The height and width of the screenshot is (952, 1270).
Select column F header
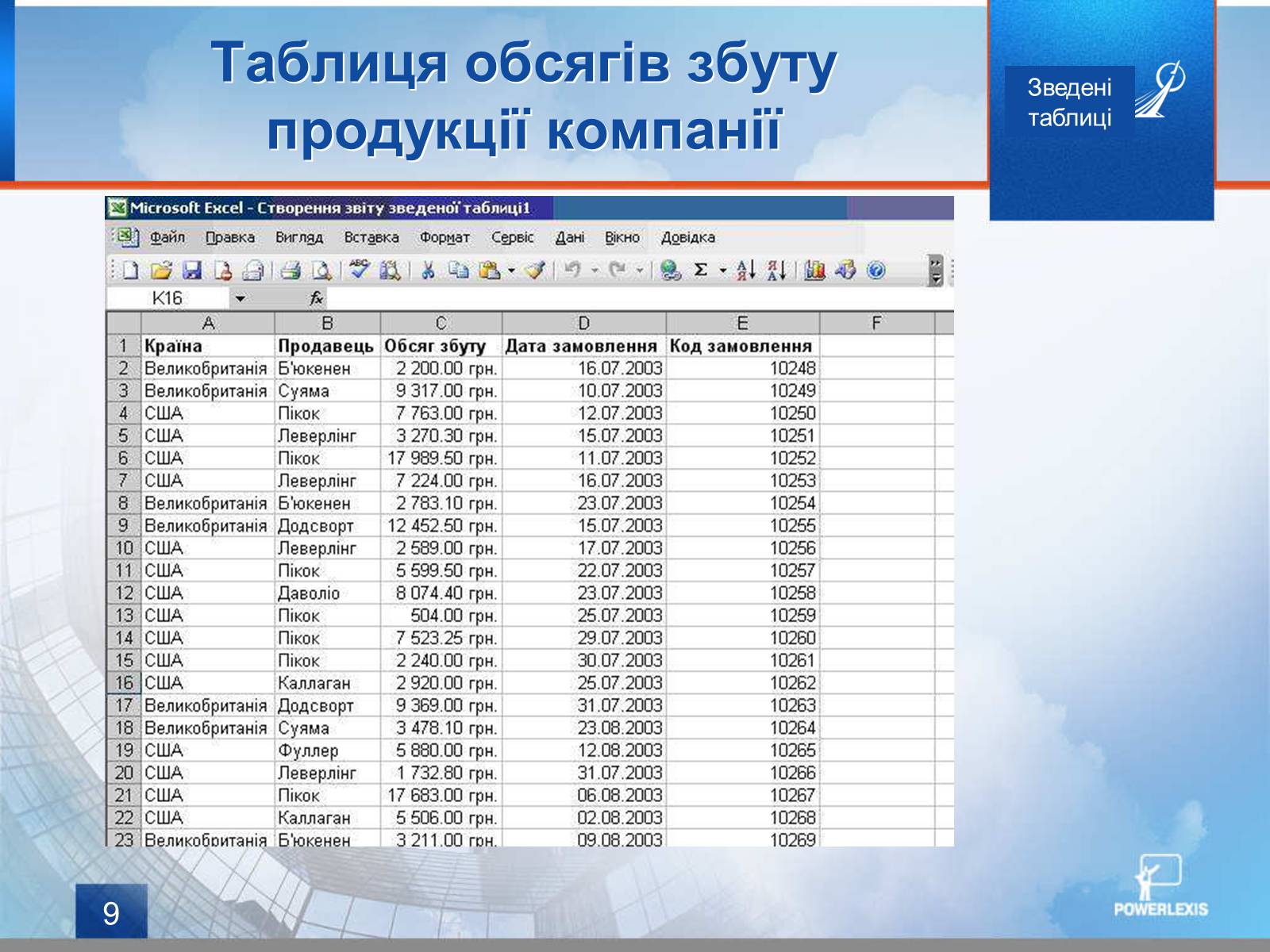[x=877, y=323]
